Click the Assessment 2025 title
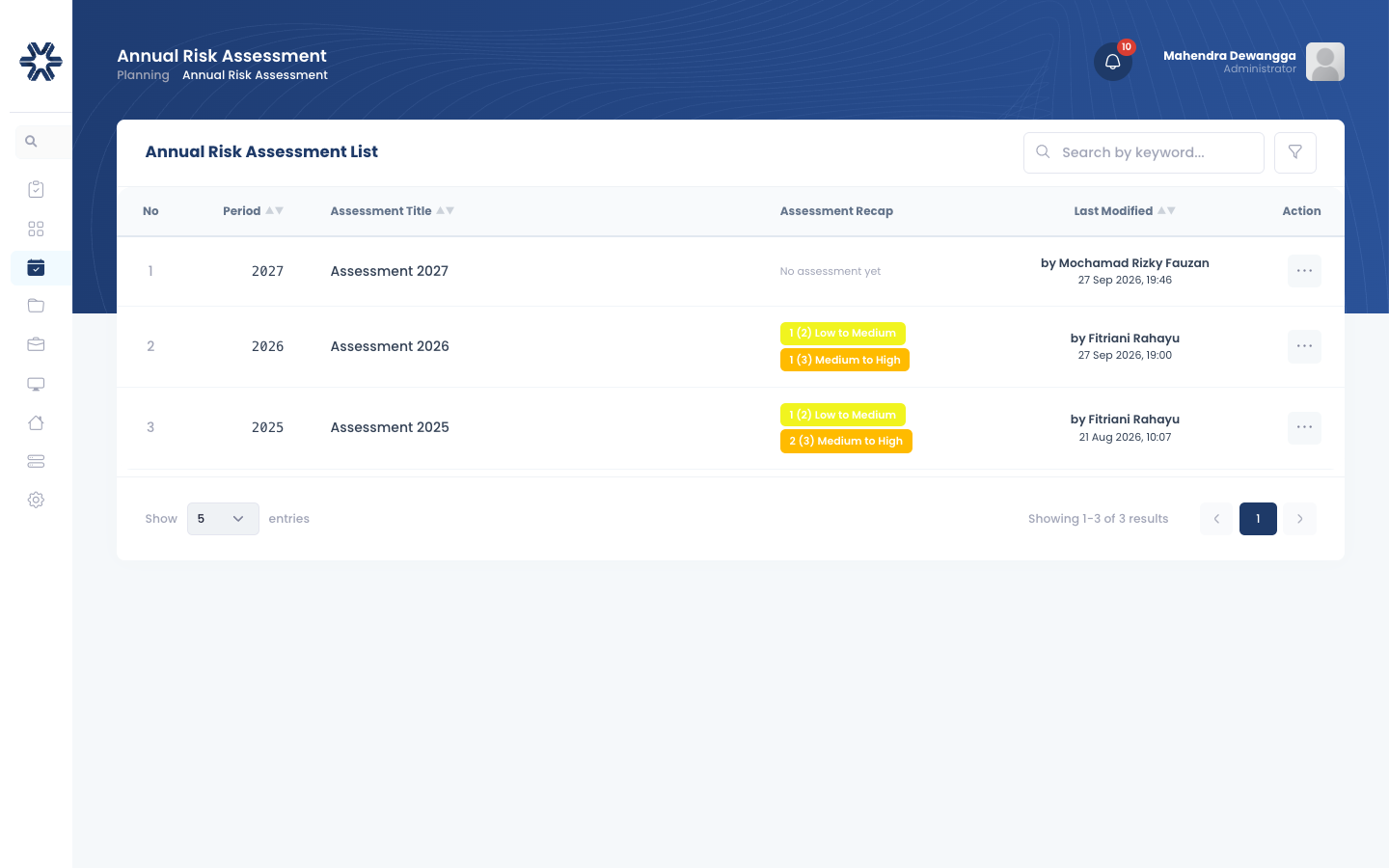1389x868 pixels. coord(390,427)
